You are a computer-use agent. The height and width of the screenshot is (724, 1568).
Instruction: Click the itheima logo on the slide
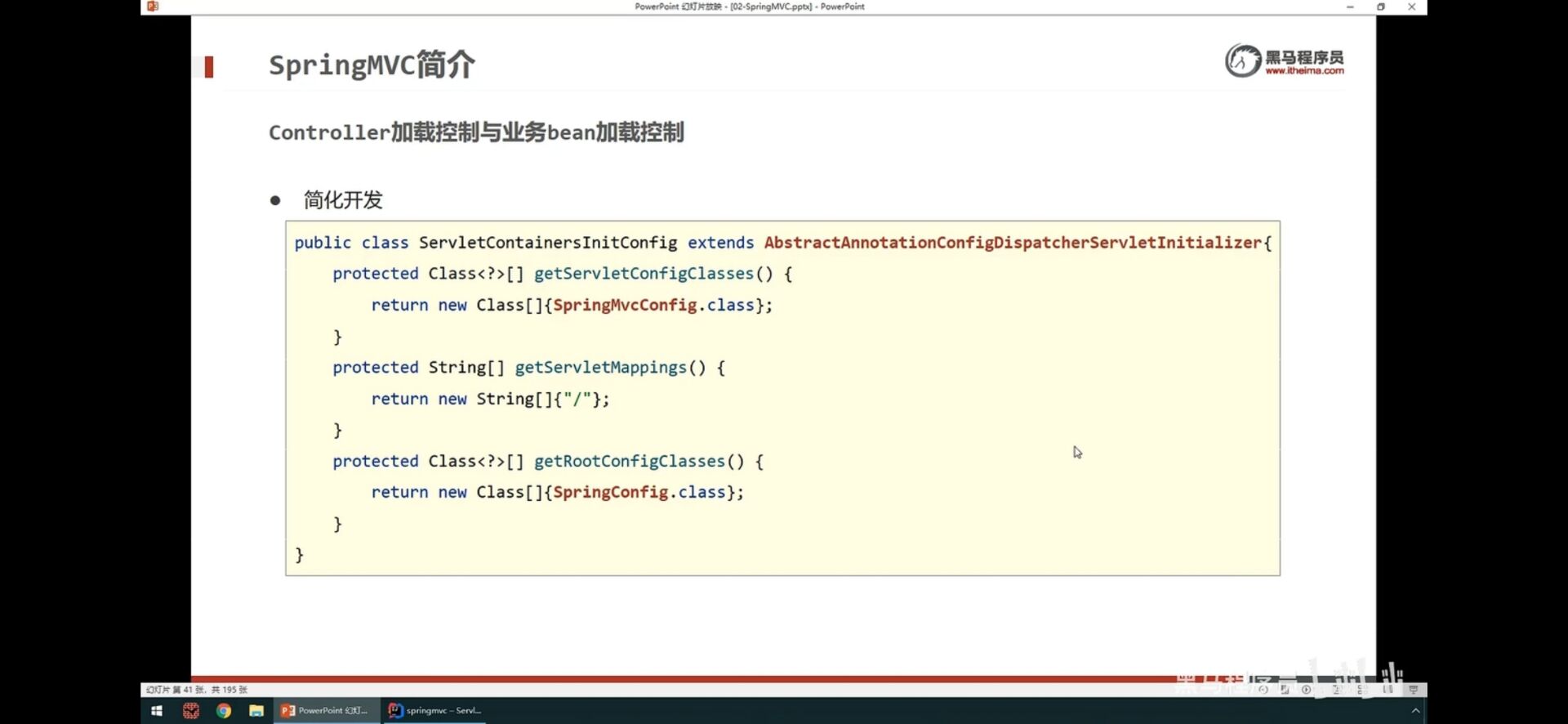click(x=1285, y=60)
